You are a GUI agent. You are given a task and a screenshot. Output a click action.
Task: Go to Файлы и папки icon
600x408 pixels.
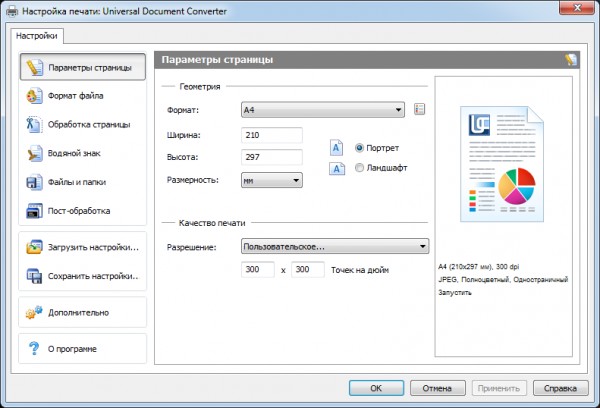tap(32, 182)
